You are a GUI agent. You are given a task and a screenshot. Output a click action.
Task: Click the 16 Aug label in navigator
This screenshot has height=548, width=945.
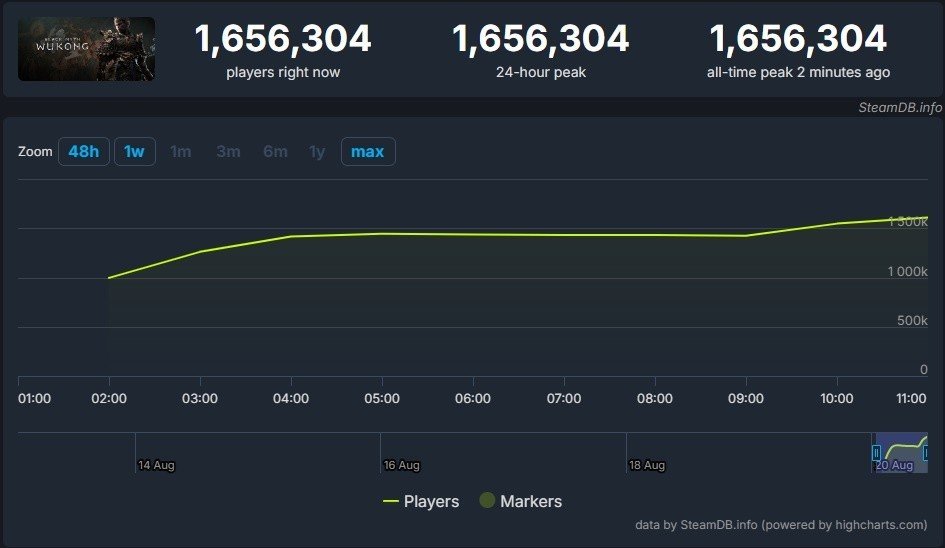(x=401, y=465)
